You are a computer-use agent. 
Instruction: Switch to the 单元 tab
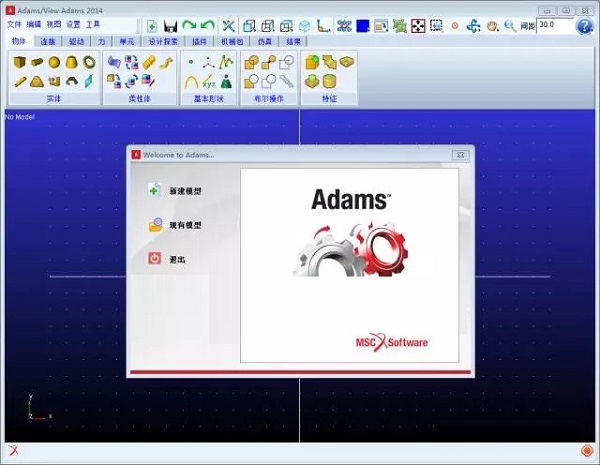[x=127, y=41]
